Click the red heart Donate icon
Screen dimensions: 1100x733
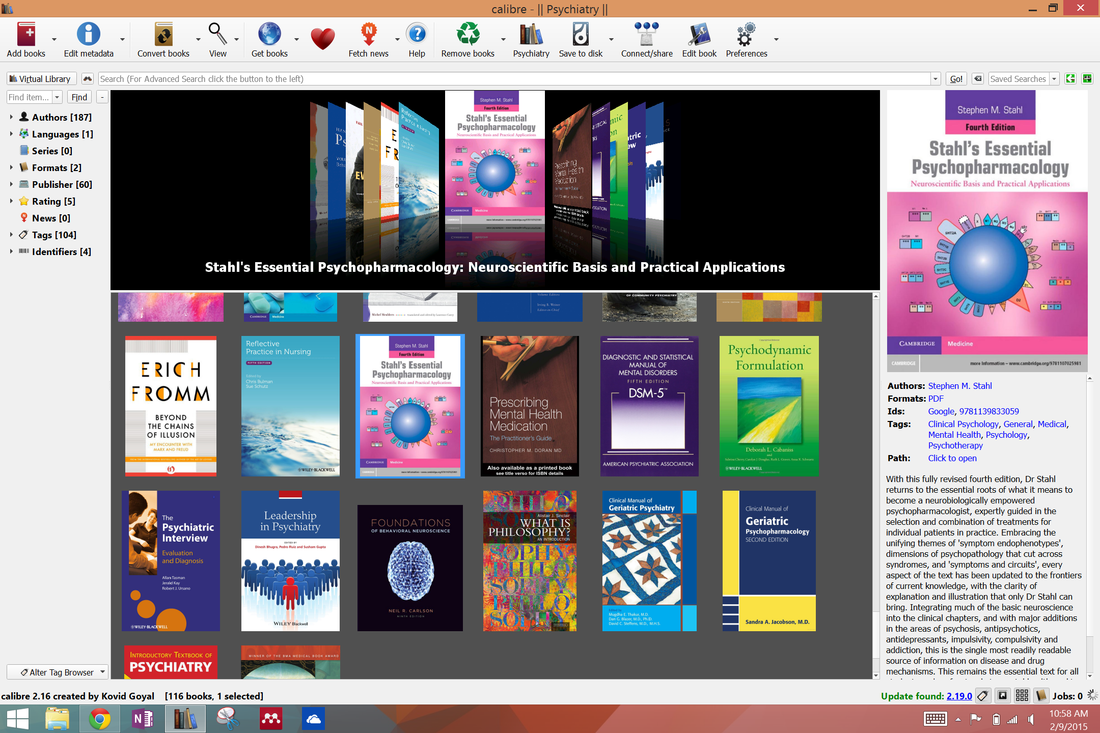[x=323, y=39]
